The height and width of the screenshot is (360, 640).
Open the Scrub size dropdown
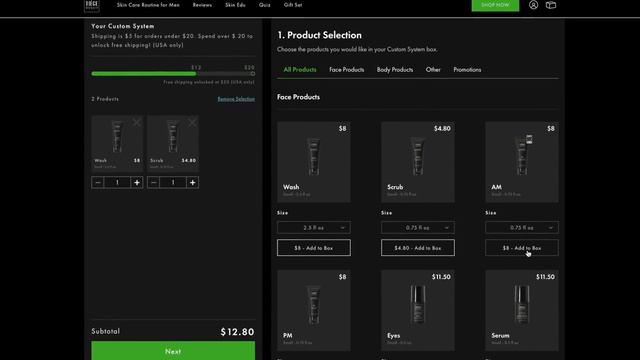[x=418, y=227]
